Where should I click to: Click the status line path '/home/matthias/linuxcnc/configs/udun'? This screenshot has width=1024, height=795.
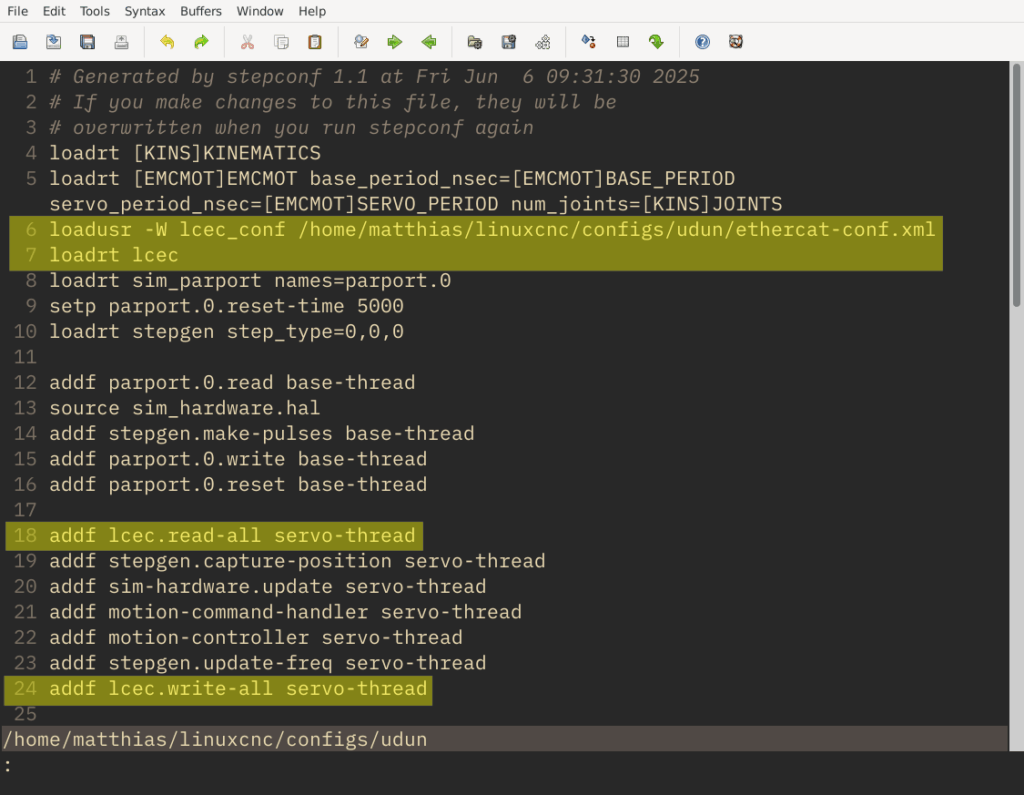215,739
